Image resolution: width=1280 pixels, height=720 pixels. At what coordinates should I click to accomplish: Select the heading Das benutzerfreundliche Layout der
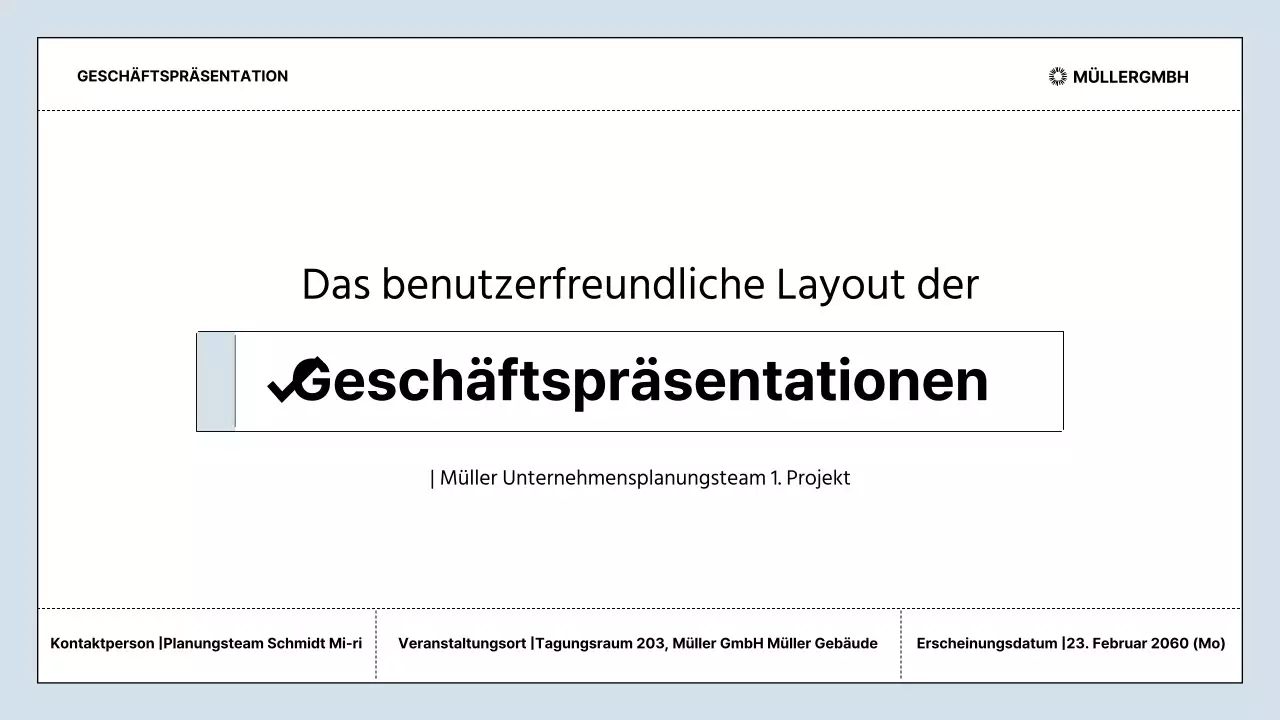tap(640, 284)
